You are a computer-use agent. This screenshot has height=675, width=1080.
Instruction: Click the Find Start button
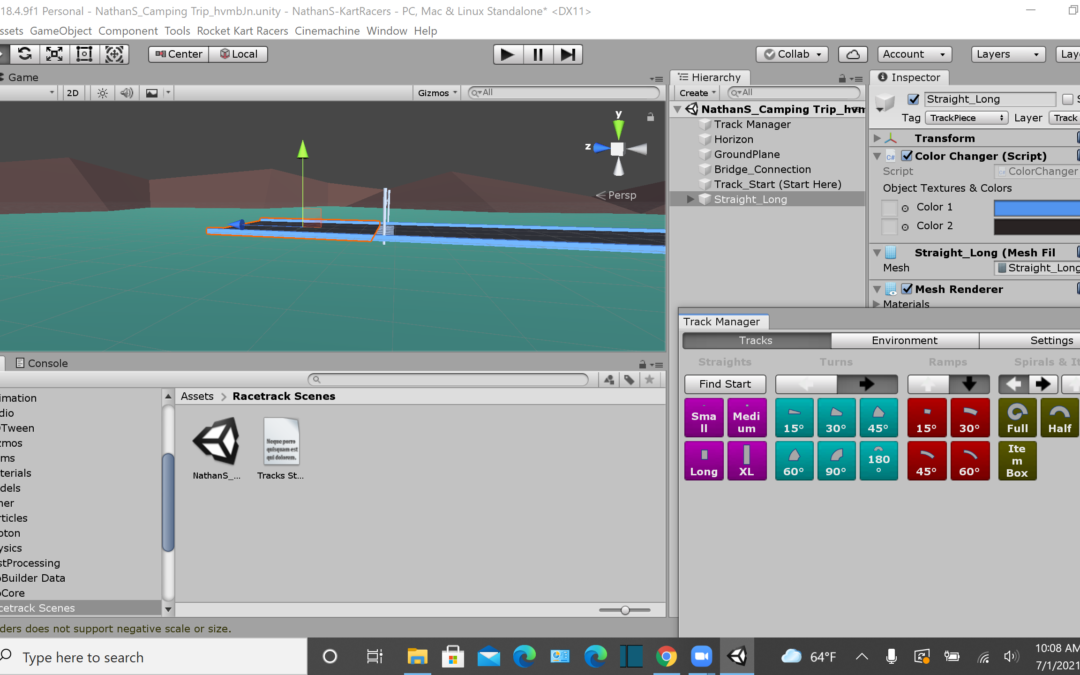coord(725,384)
